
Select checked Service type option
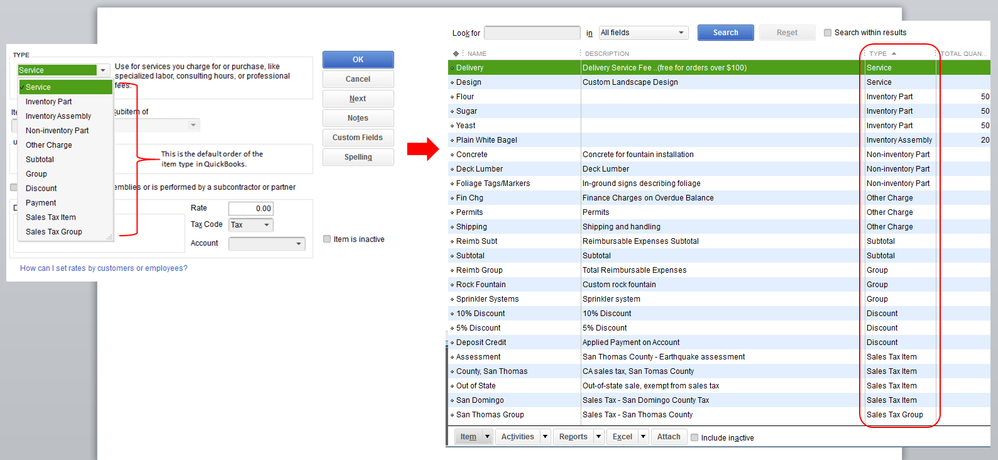click(x=66, y=87)
